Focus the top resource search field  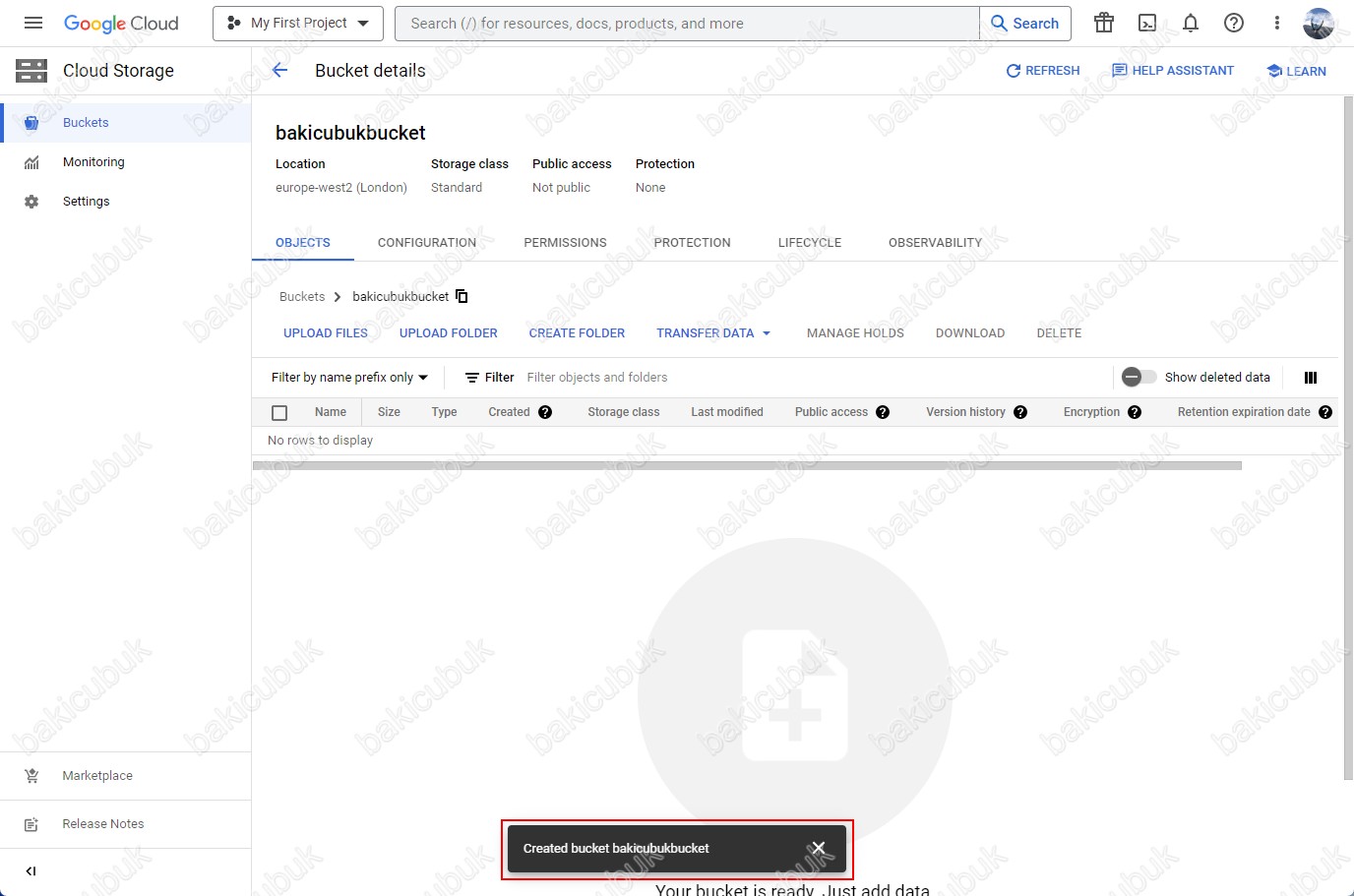[687, 24]
